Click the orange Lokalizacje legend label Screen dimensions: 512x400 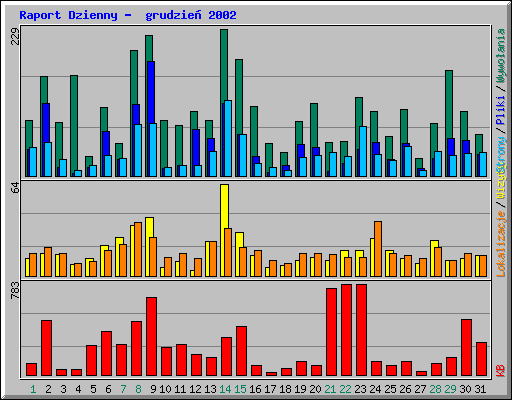coord(501,244)
